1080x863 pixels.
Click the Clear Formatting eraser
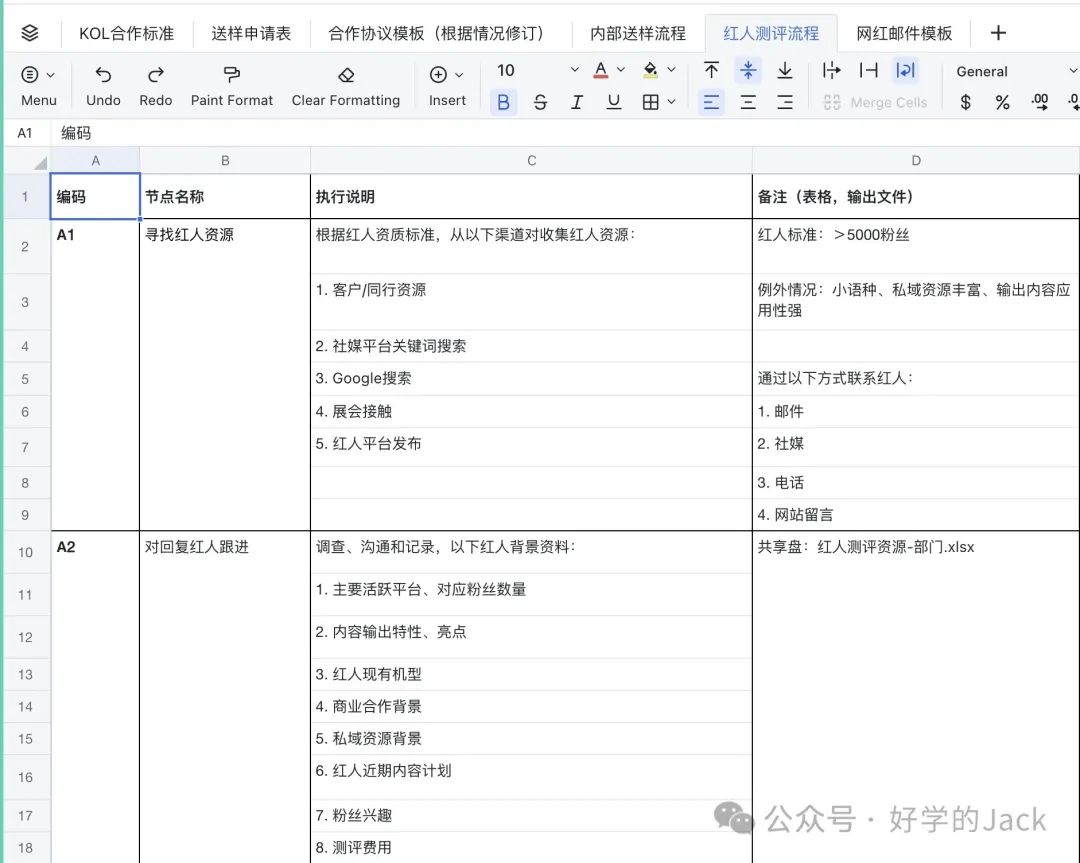[x=346, y=74]
